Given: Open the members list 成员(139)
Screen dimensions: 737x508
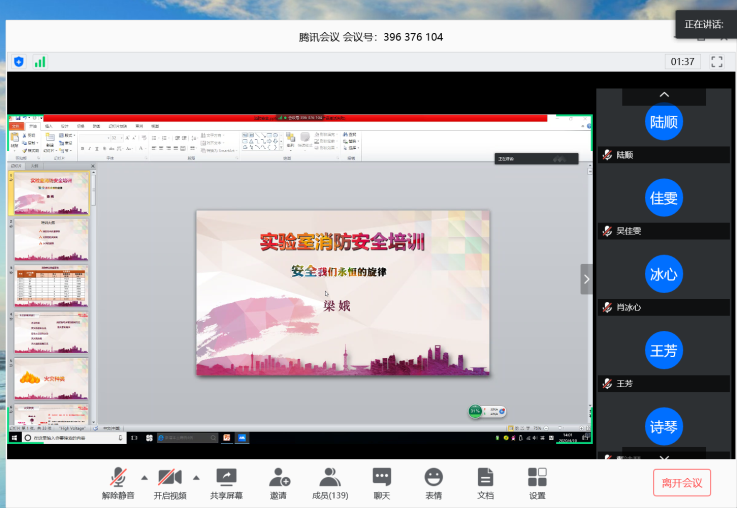Looking at the screenshot, I should (330, 482).
